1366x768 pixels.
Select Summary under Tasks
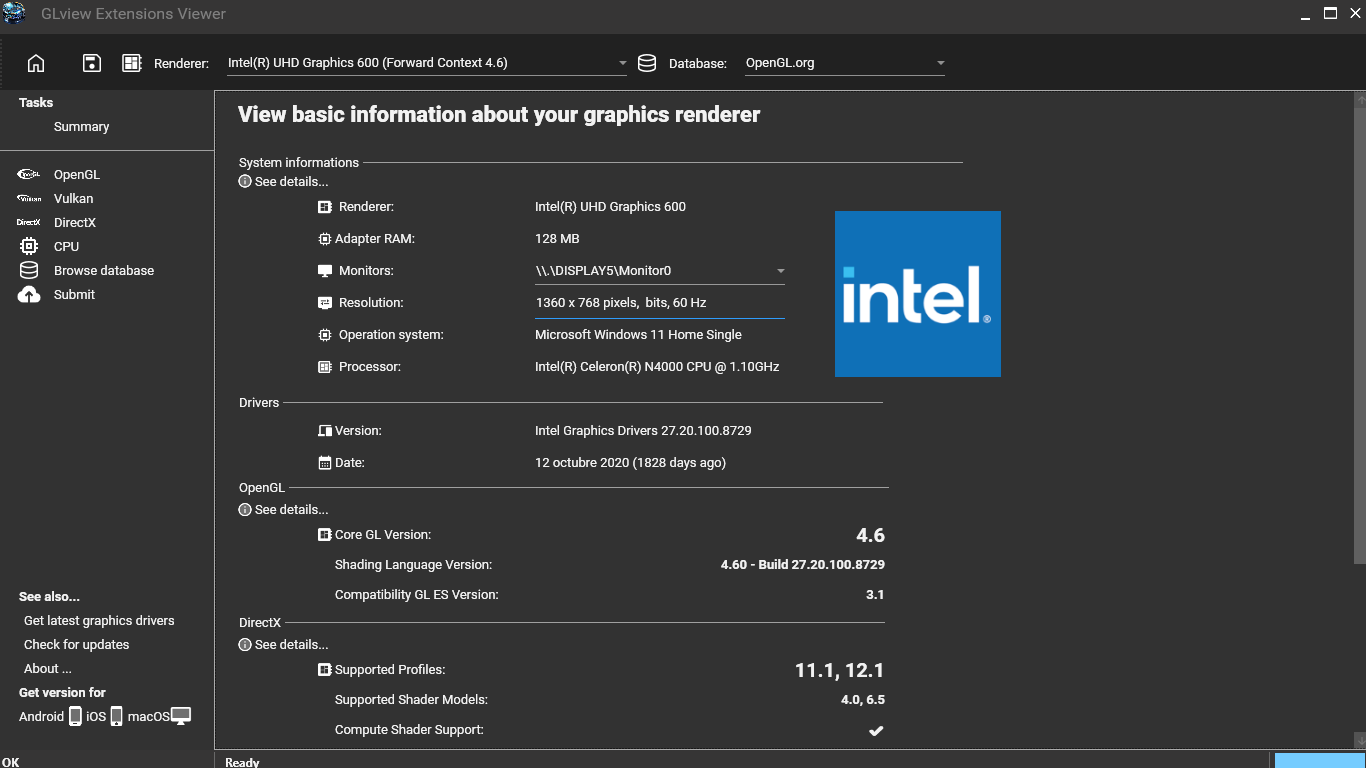pyautogui.click(x=81, y=127)
